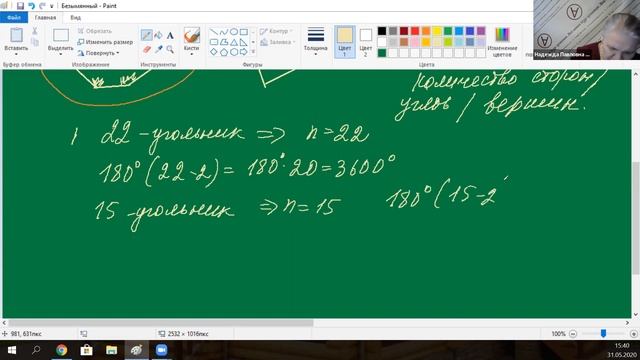The width and height of the screenshot is (640, 360).
Task: Open File Explorer from taskbar
Action: [111, 350]
